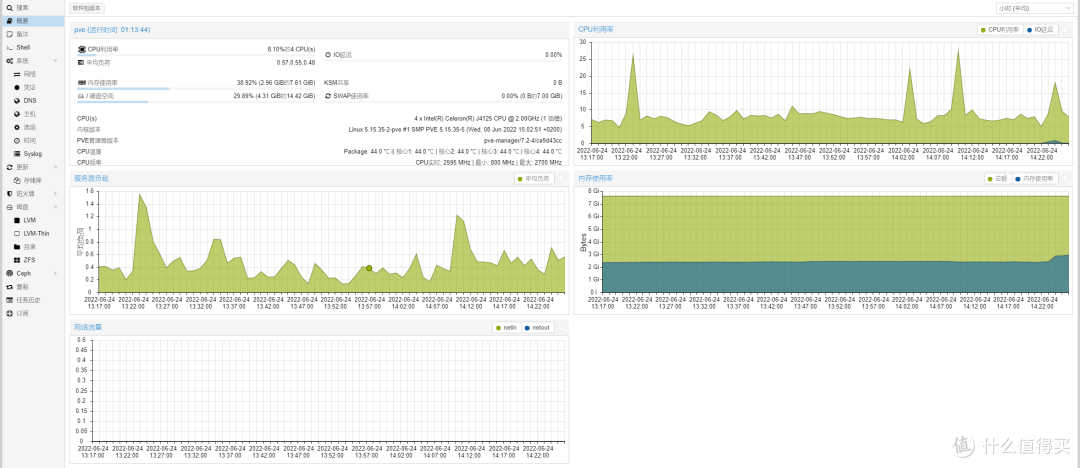Viewport: 1080px width, 468px height.
Task: Toggle the 平均负荷 legend in server load chart
Action: point(534,179)
